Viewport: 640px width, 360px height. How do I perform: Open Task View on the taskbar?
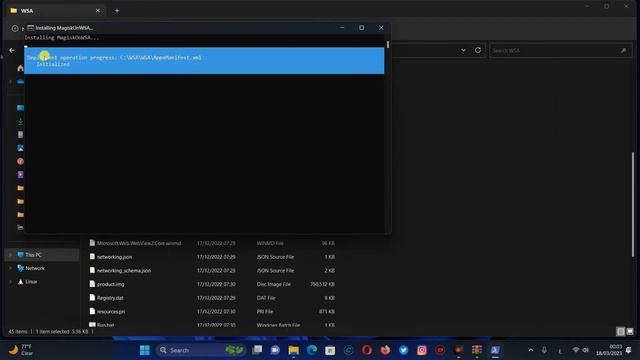click(257, 350)
